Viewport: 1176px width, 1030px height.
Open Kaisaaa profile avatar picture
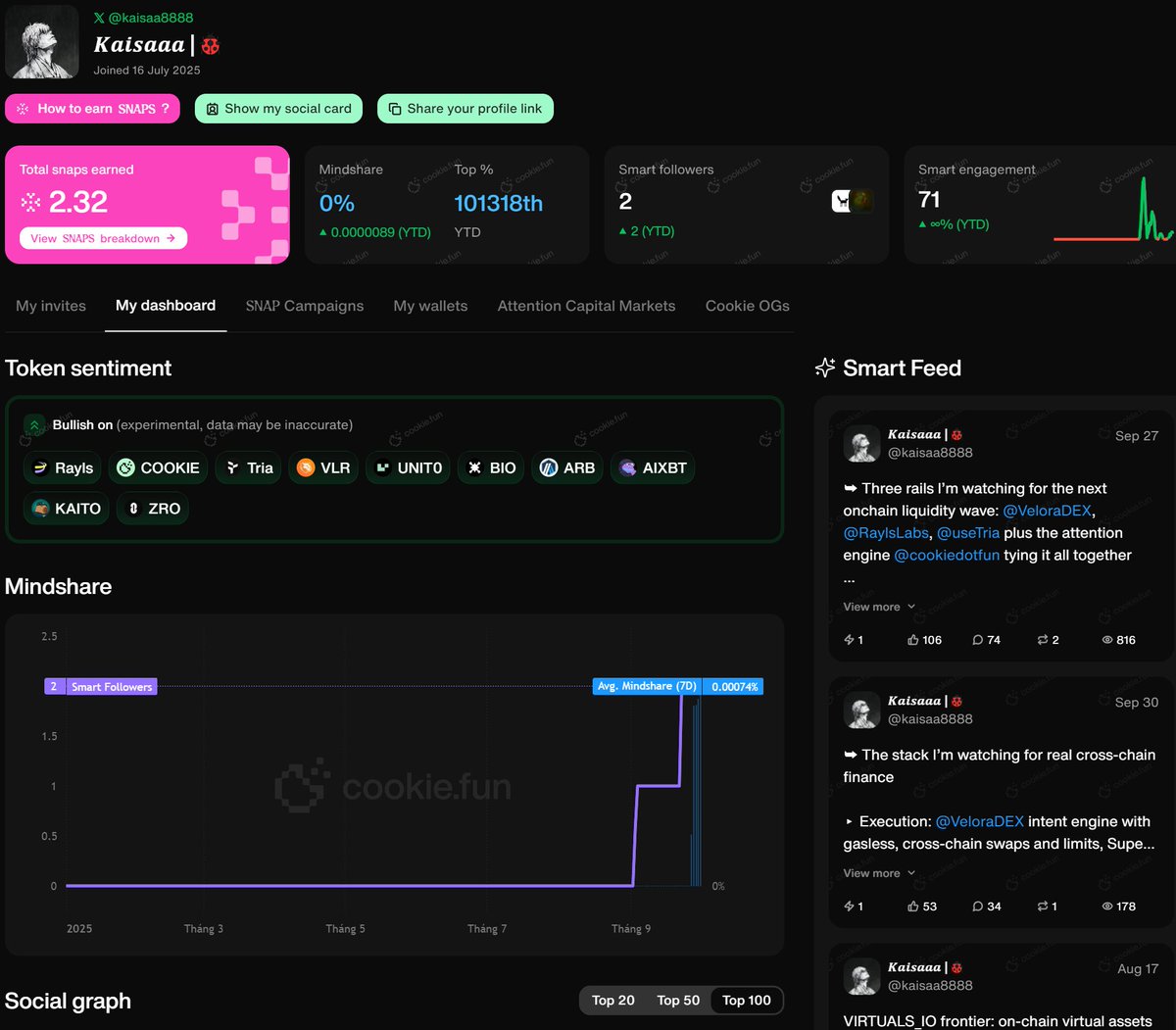pos(42,42)
